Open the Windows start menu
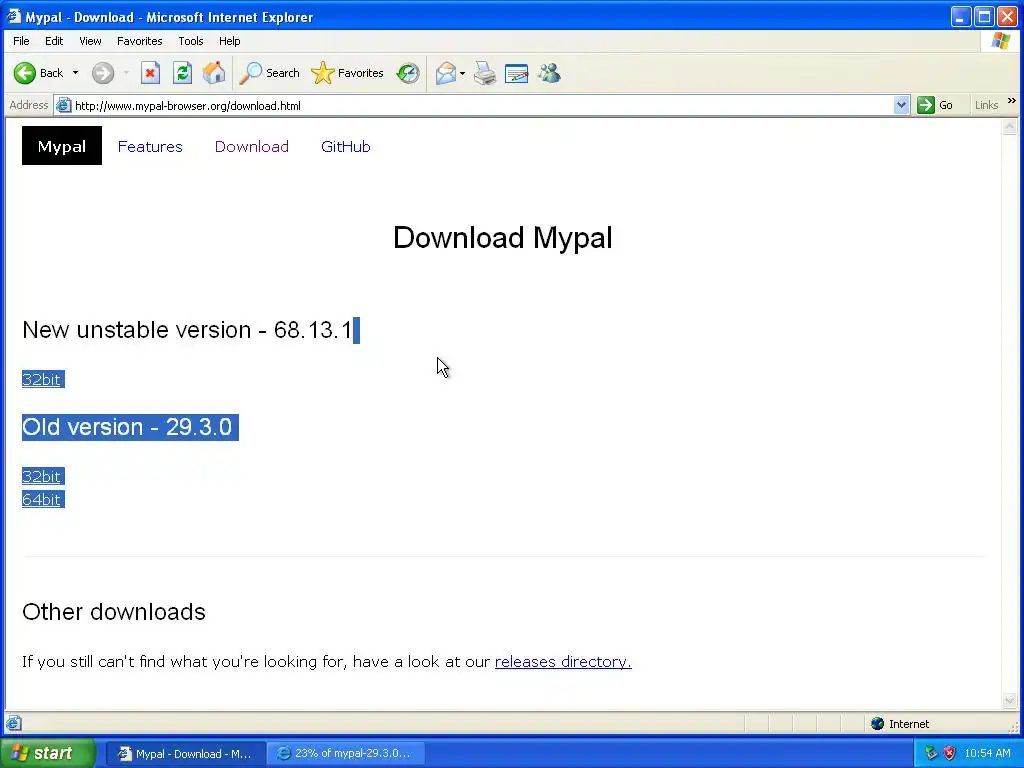 [x=47, y=753]
